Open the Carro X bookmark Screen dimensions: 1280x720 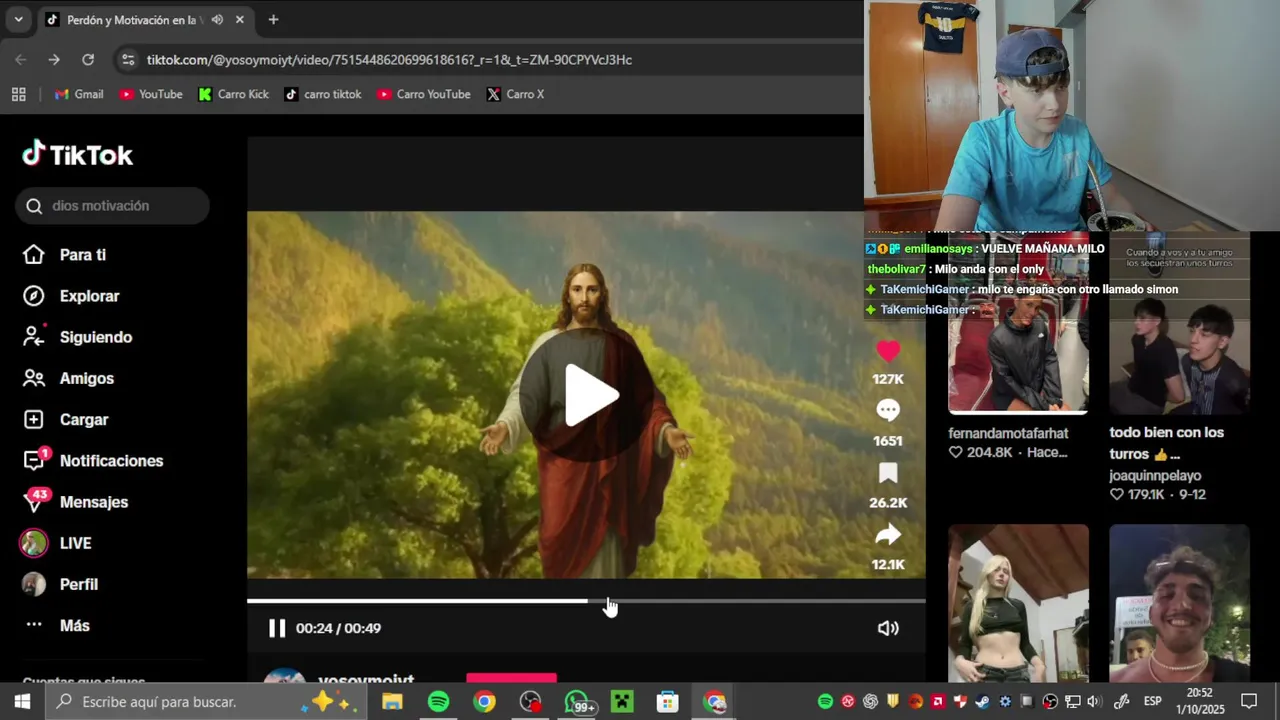pos(516,94)
